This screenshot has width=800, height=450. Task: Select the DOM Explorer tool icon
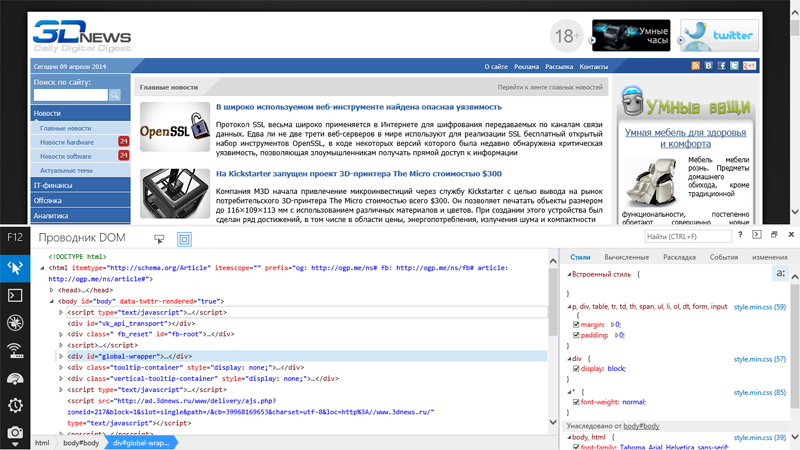coord(15,267)
